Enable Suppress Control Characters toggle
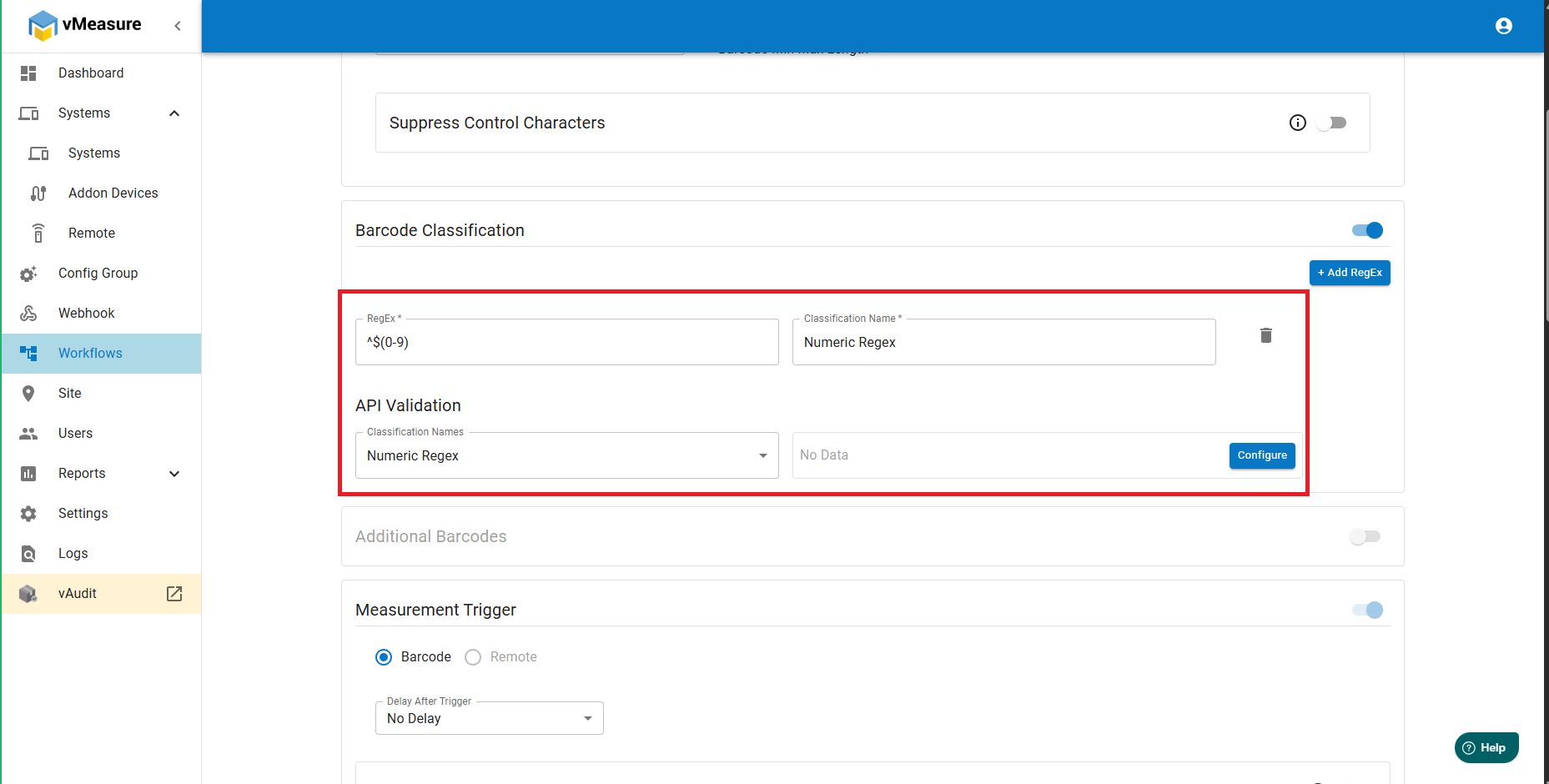 click(x=1331, y=123)
